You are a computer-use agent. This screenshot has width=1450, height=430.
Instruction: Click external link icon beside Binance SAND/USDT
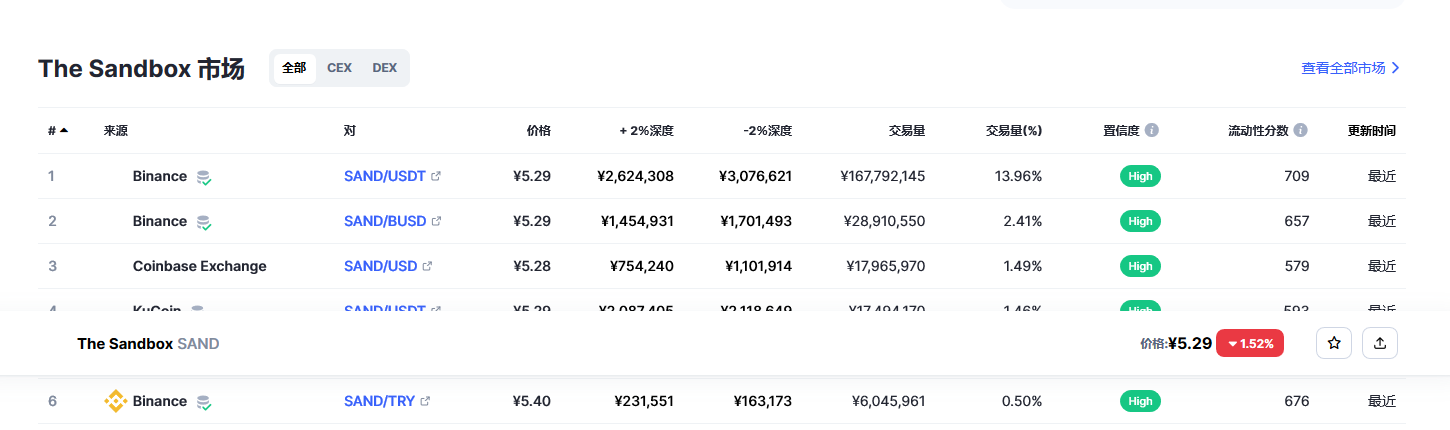click(435, 176)
